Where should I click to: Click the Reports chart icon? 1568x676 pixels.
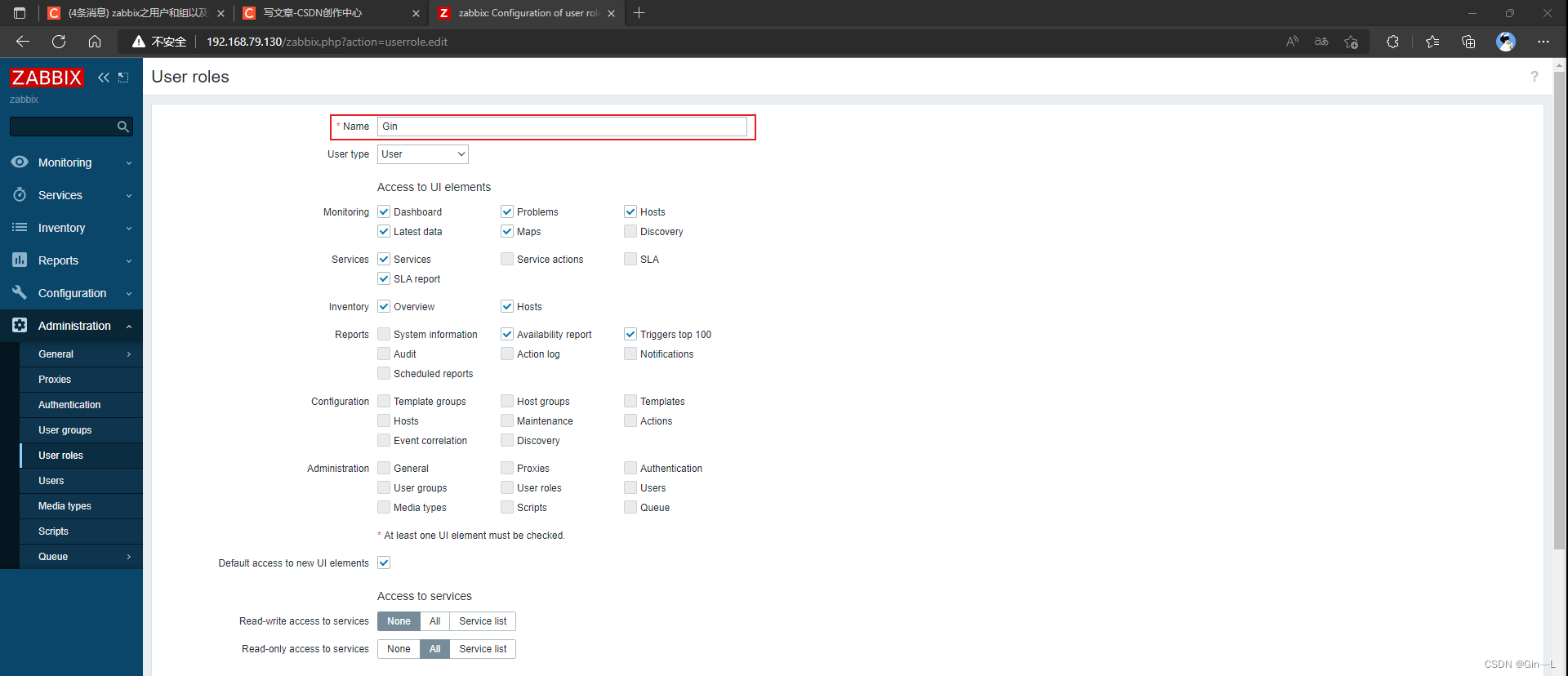pyautogui.click(x=20, y=260)
